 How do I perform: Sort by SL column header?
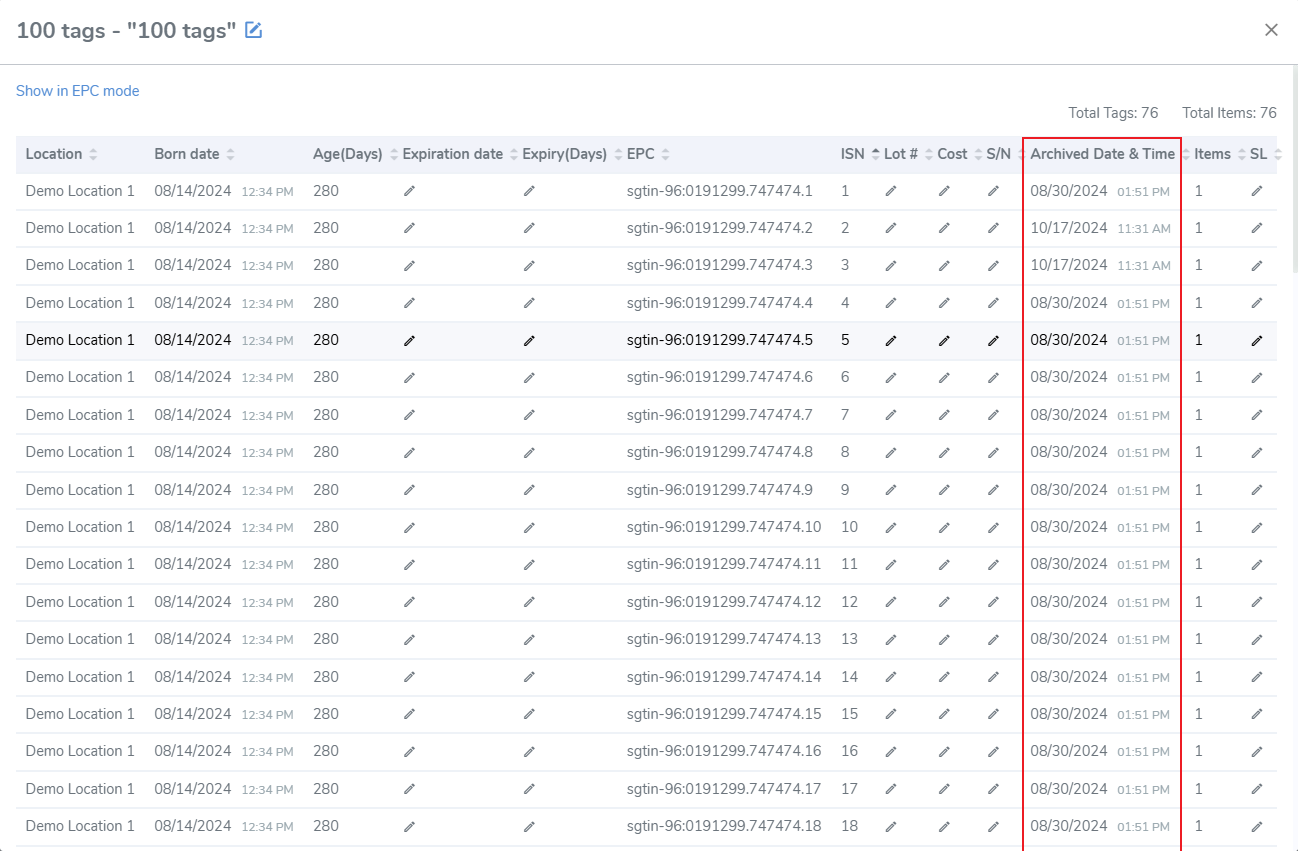pyautogui.click(x=1265, y=154)
